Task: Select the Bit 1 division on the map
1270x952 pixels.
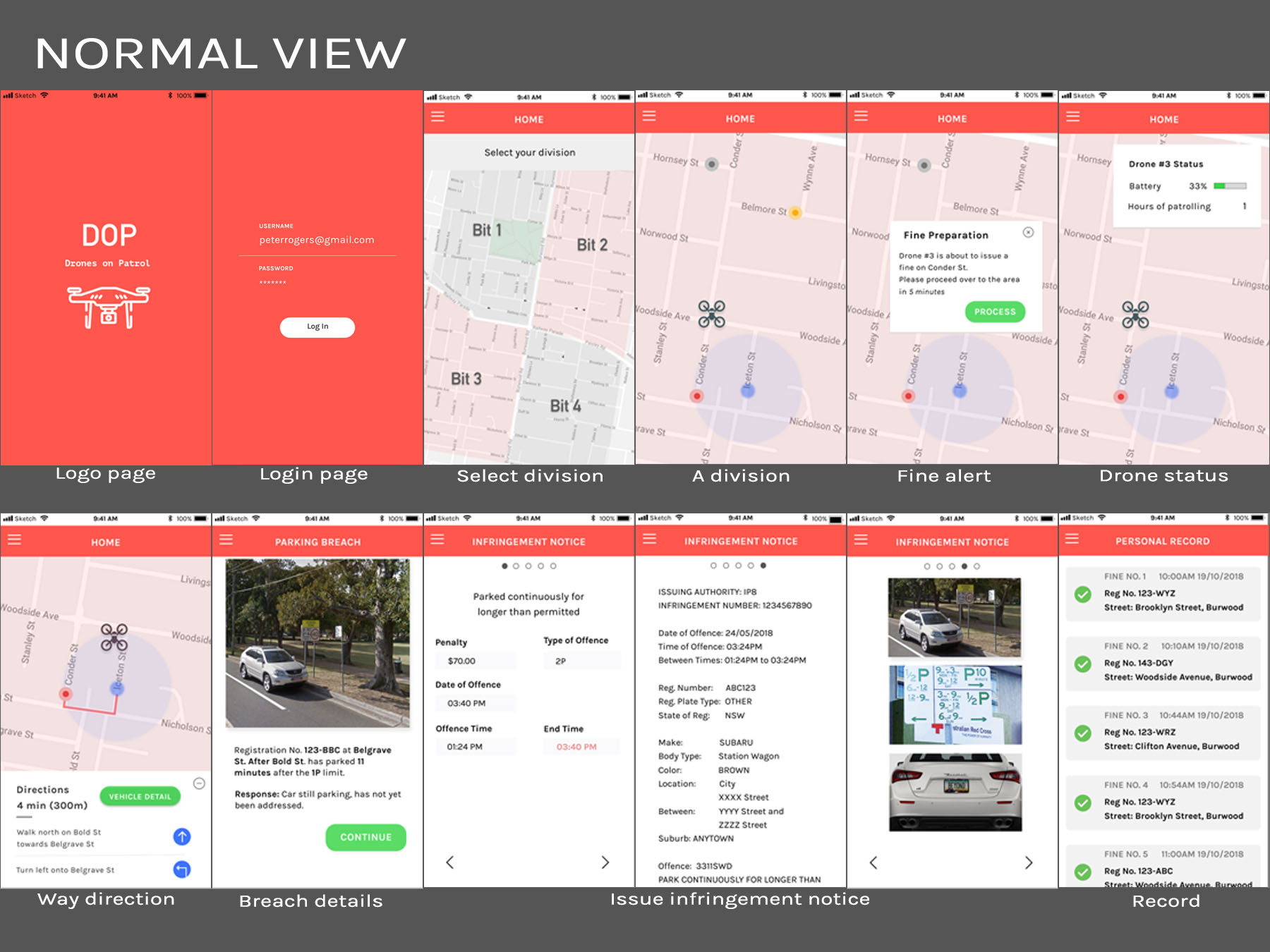Action: (x=487, y=231)
